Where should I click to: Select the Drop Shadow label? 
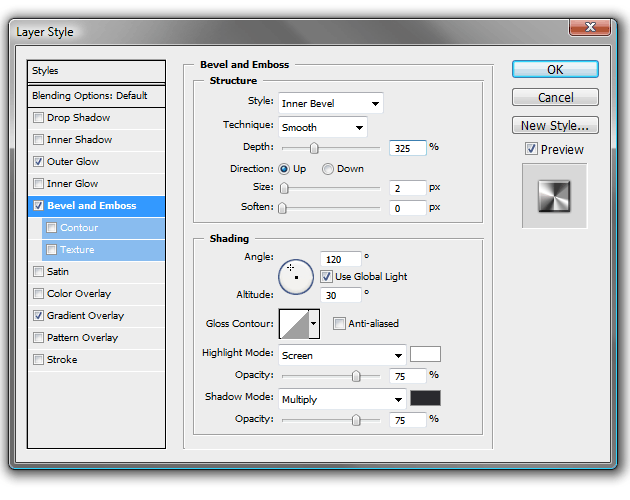point(78,118)
